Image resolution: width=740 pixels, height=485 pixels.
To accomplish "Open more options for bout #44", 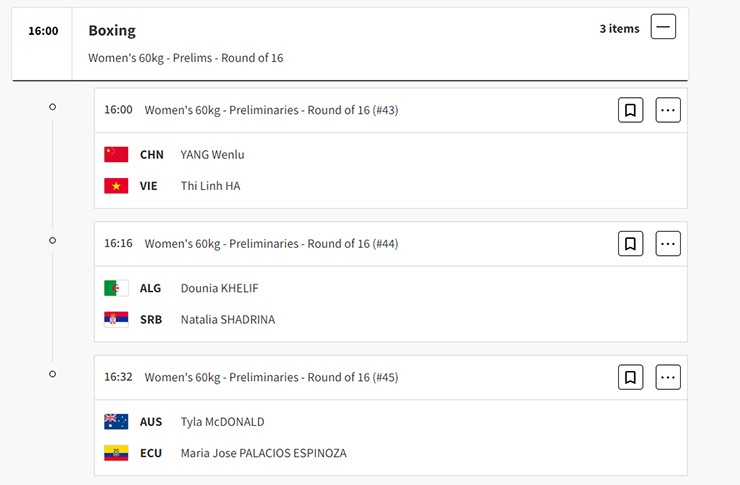I will point(668,243).
